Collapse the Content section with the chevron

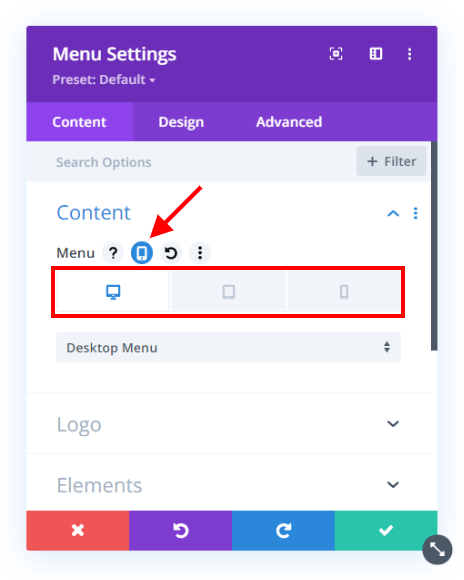click(393, 213)
